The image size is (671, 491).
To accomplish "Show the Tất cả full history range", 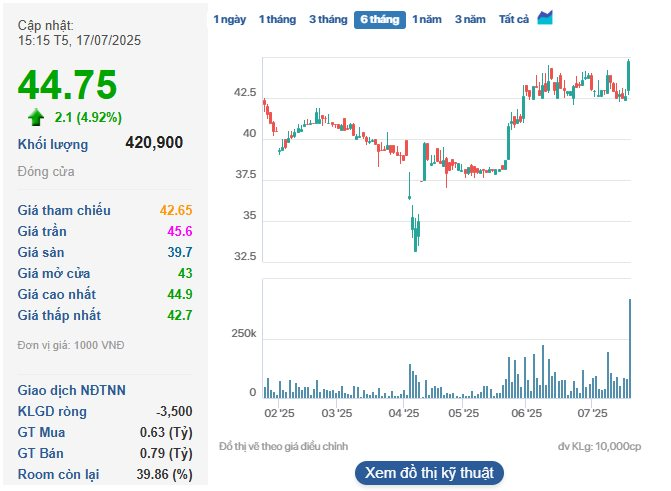I will point(514,19).
